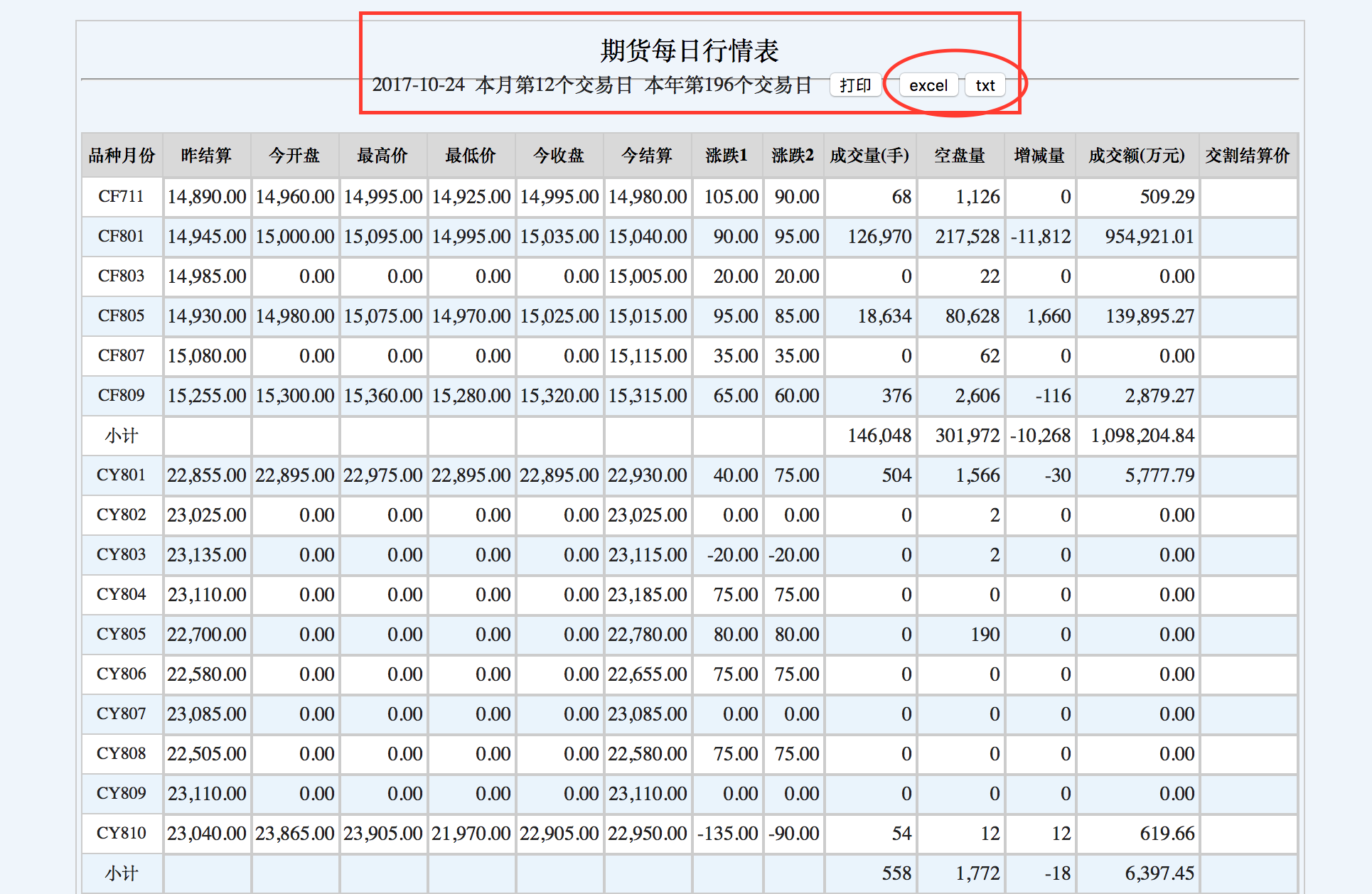Select the 昨结算 column header
Viewport: 1372px width, 894px height.
pyautogui.click(x=207, y=156)
